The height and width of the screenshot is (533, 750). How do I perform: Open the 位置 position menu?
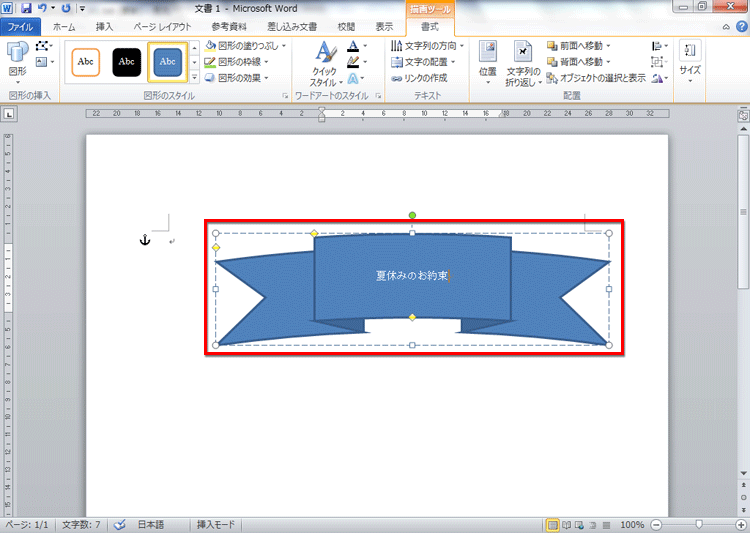488,63
